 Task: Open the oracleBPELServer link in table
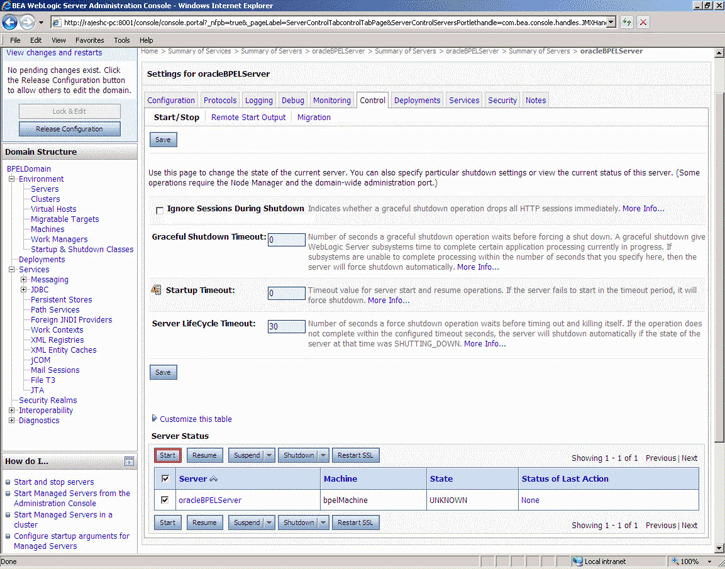(x=210, y=500)
